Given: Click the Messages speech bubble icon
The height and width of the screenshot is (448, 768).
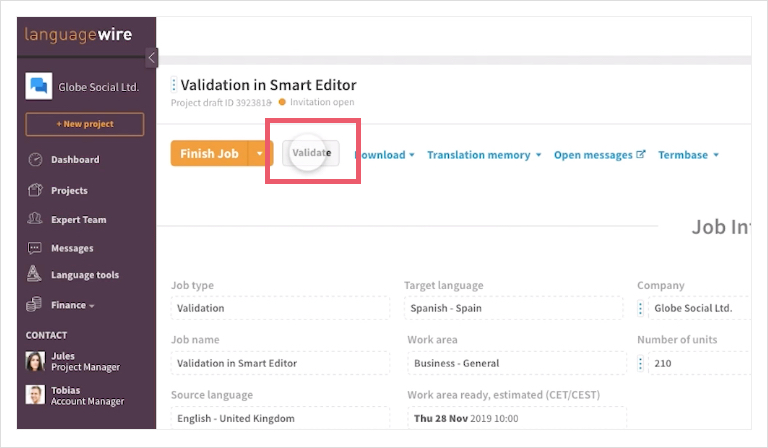Looking at the screenshot, I should point(36,248).
